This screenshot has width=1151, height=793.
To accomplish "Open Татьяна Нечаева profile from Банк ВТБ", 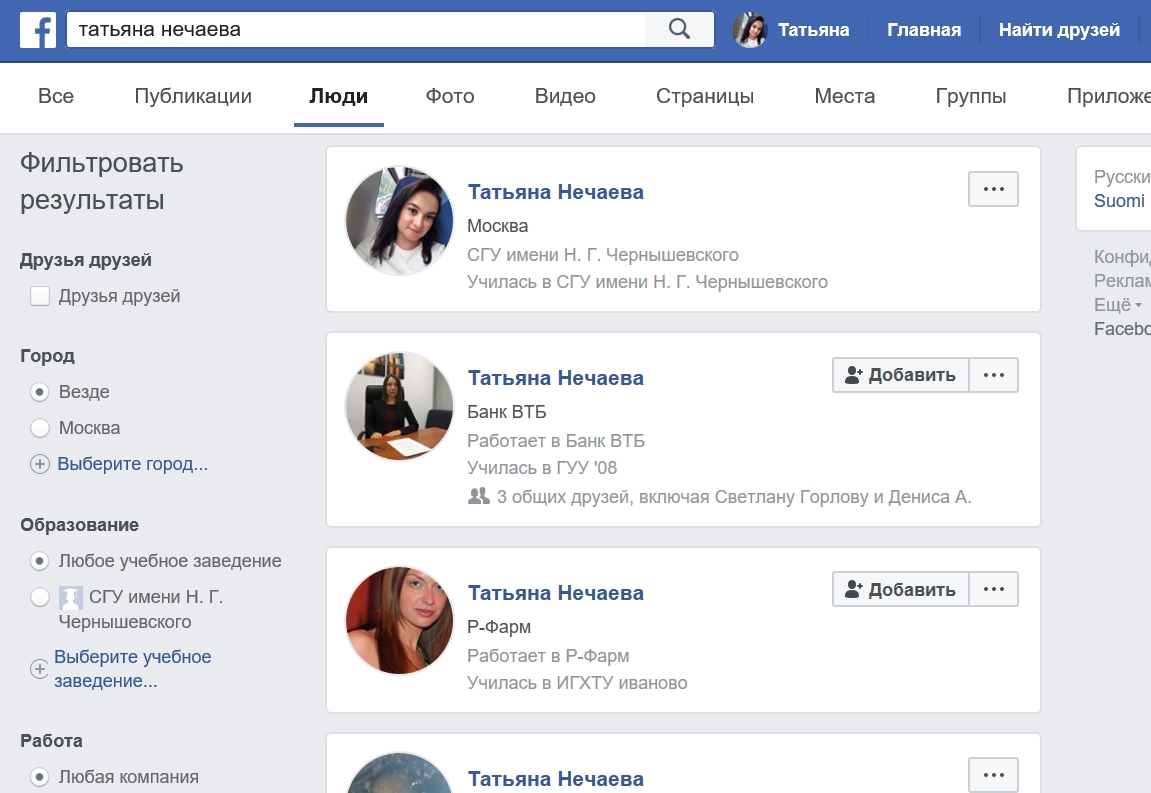I will (x=556, y=377).
